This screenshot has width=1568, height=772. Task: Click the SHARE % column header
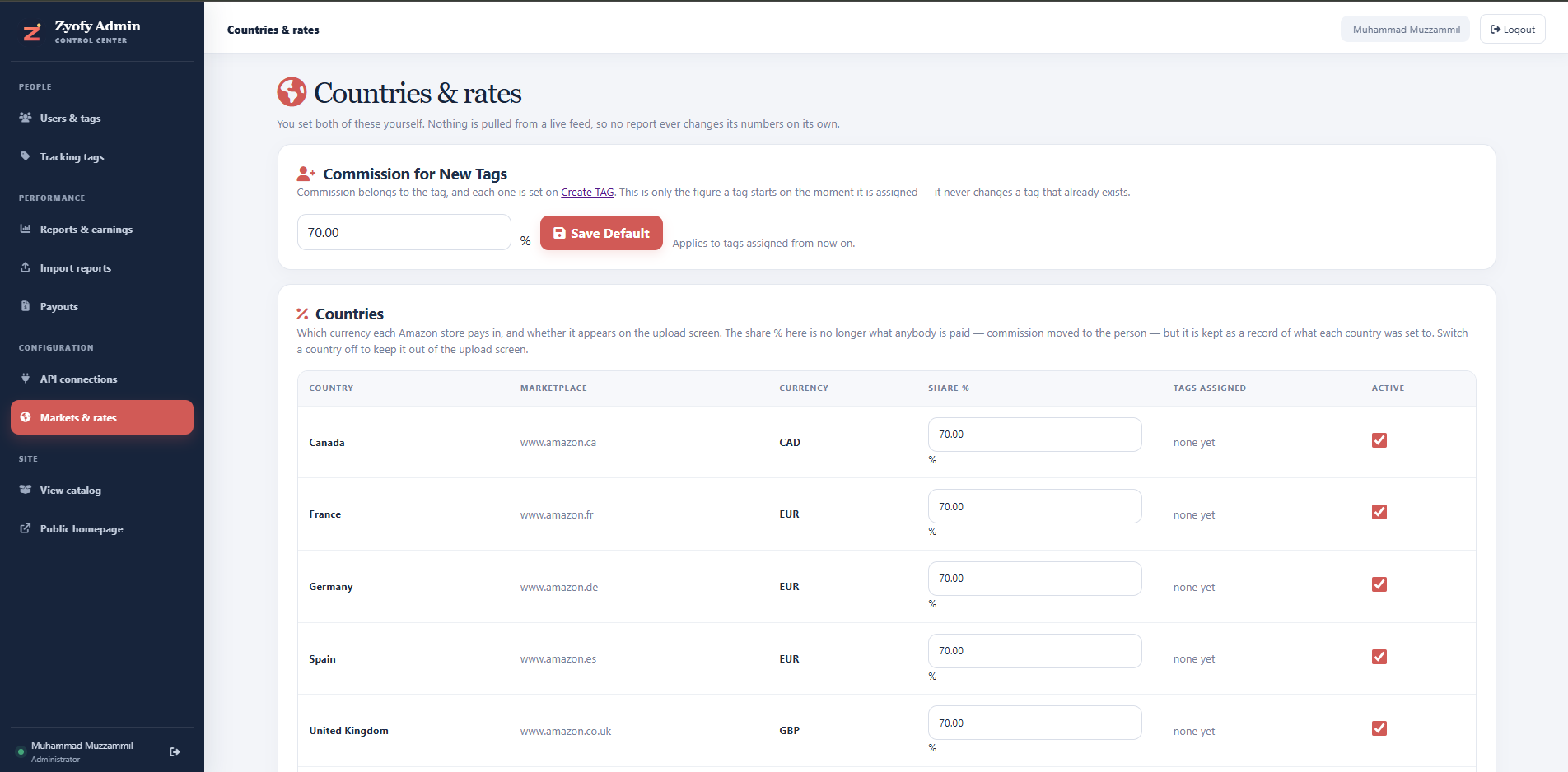(949, 388)
